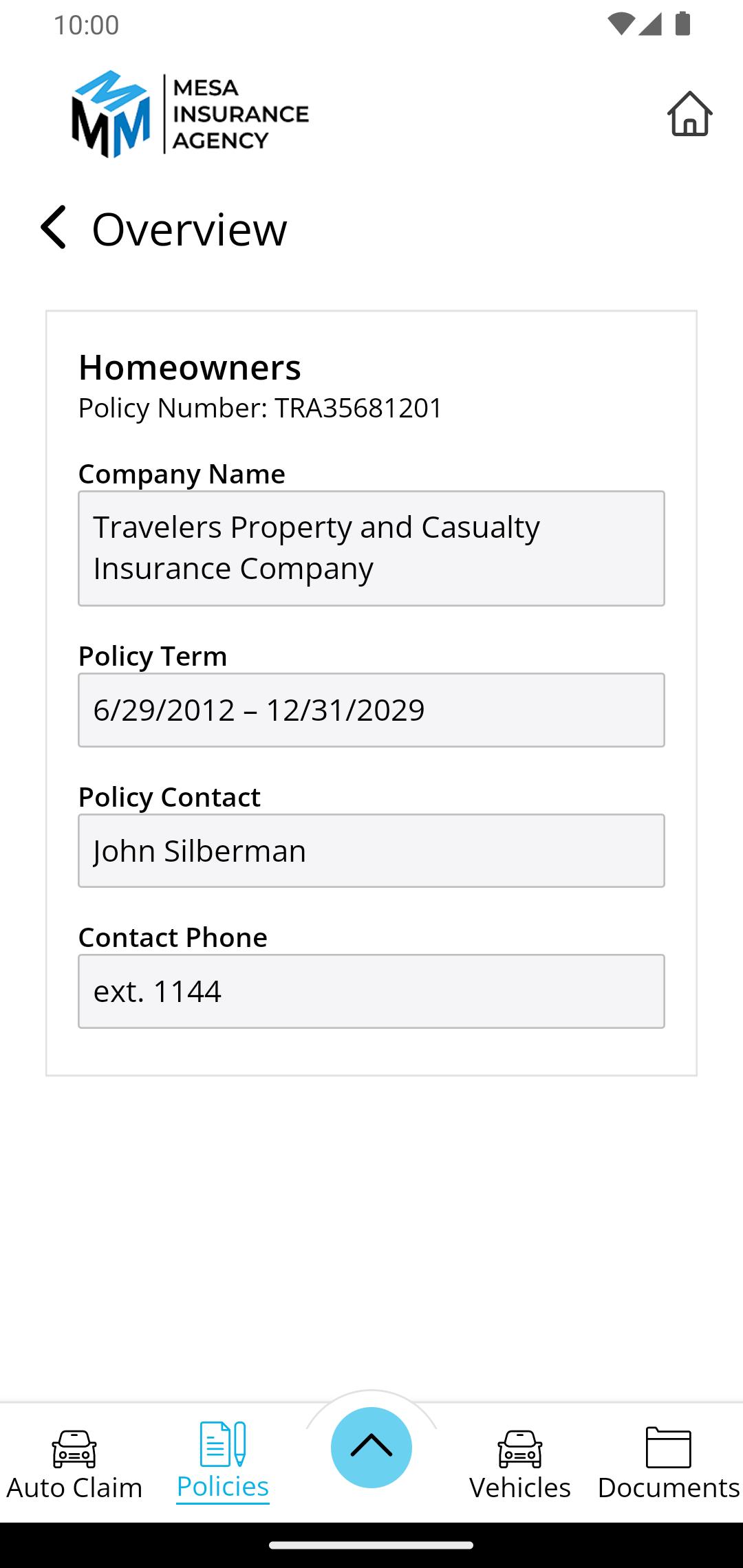Check the battery status icon
The width and height of the screenshot is (743, 1568).
coord(682,24)
